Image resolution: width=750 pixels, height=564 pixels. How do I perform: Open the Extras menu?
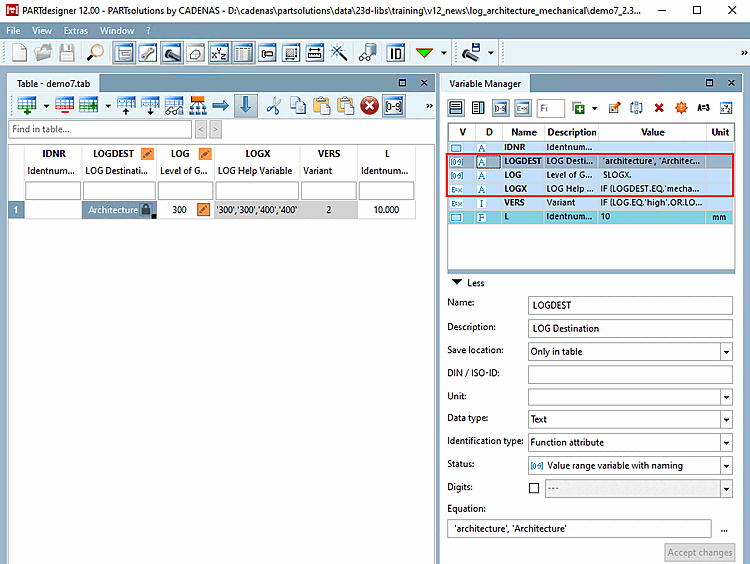pyautogui.click(x=76, y=31)
